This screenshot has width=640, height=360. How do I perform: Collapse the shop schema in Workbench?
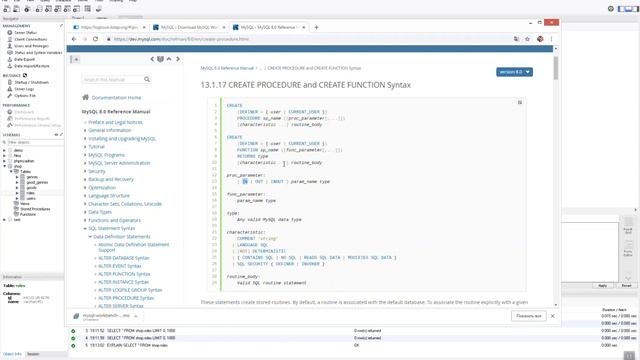tap(4, 166)
